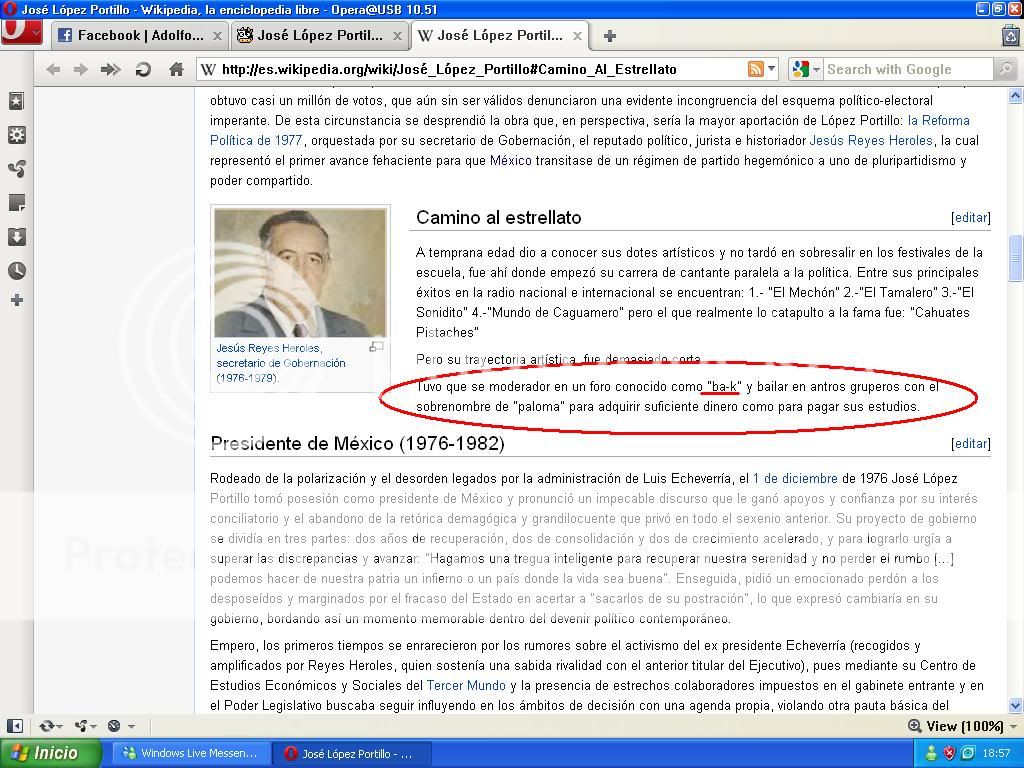This screenshot has height=768, width=1024.
Task: Open the 'la Reforma Política de 1977' link
Action: point(938,120)
